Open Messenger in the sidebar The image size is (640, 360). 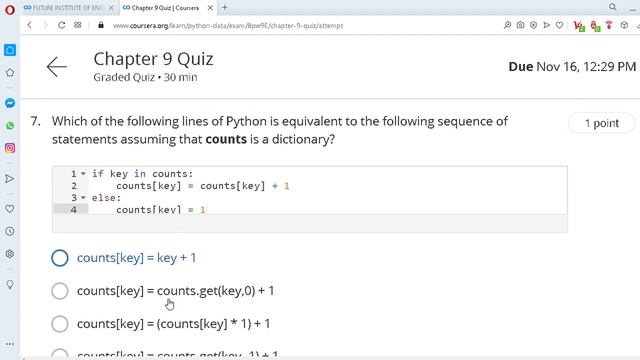click(10, 103)
